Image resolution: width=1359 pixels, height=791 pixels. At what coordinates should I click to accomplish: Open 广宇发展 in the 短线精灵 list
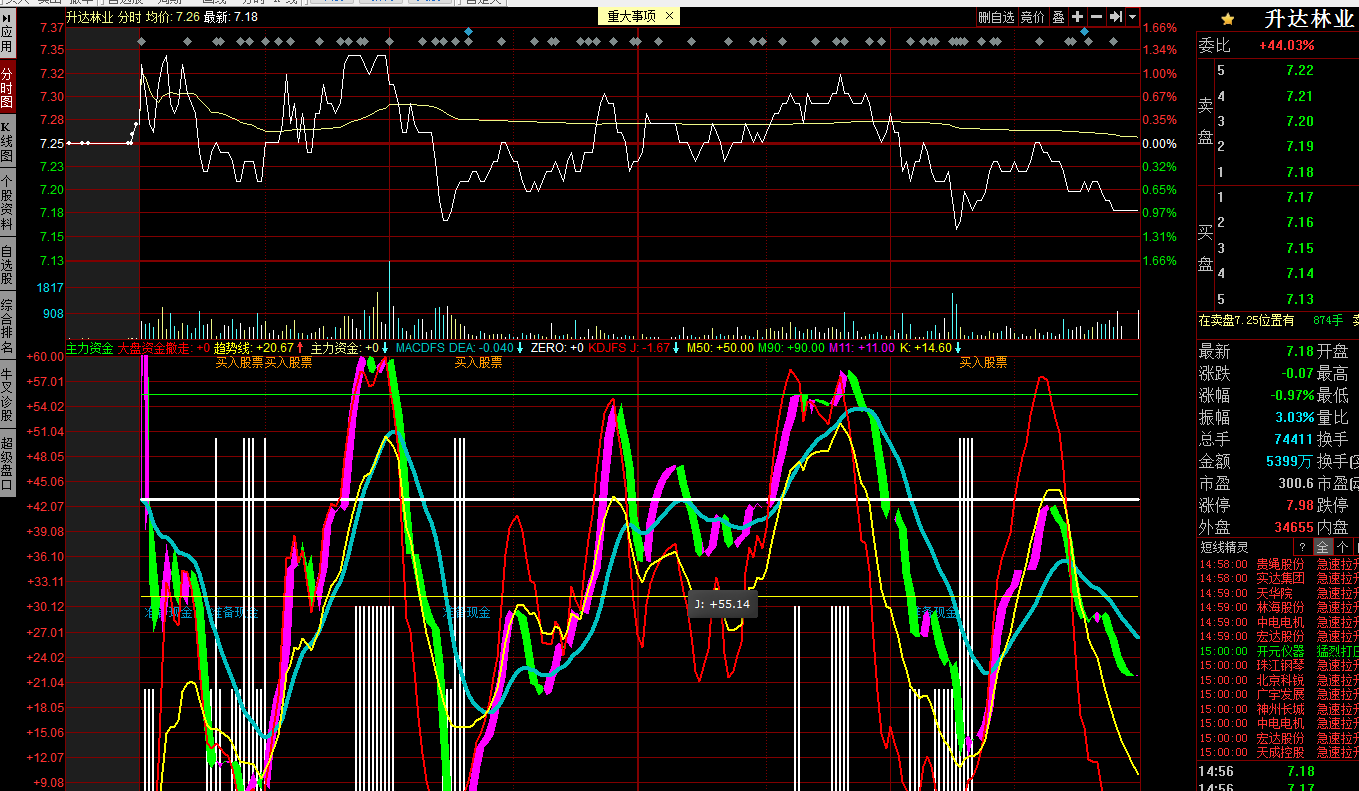(x=1280, y=694)
